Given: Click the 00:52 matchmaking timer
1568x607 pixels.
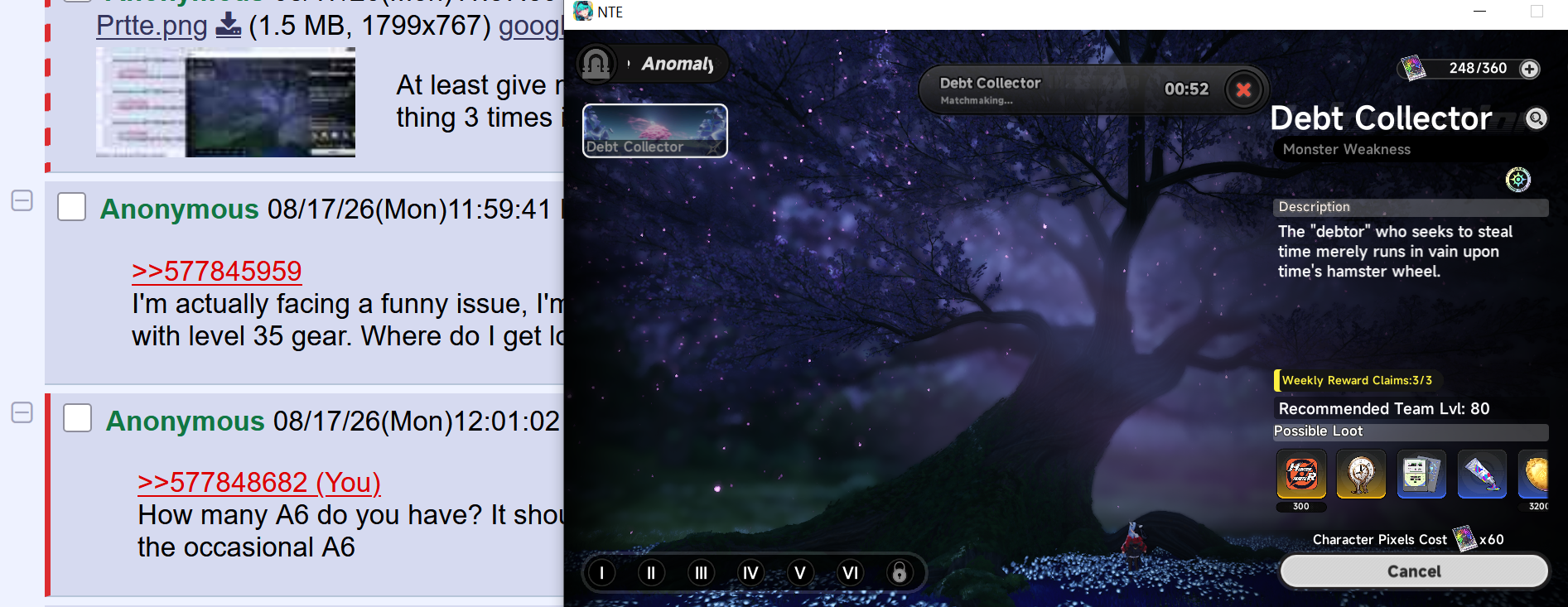Looking at the screenshot, I should (x=1186, y=89).
